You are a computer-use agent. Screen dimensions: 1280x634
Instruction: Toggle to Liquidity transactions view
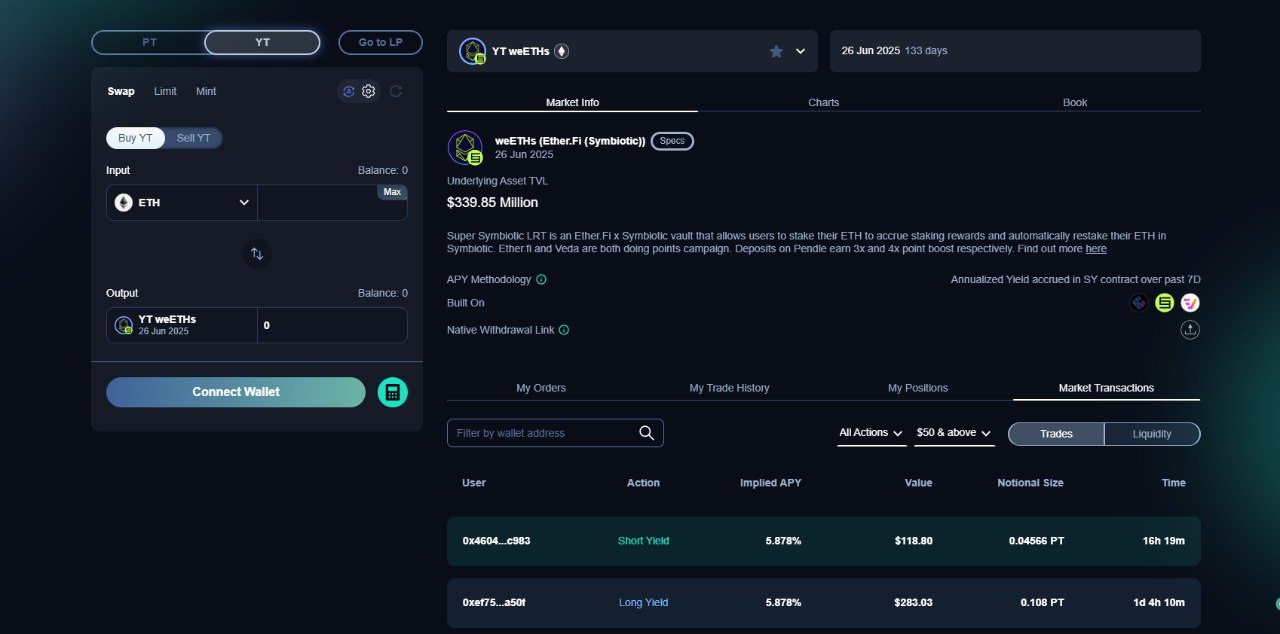point(1152,434)
